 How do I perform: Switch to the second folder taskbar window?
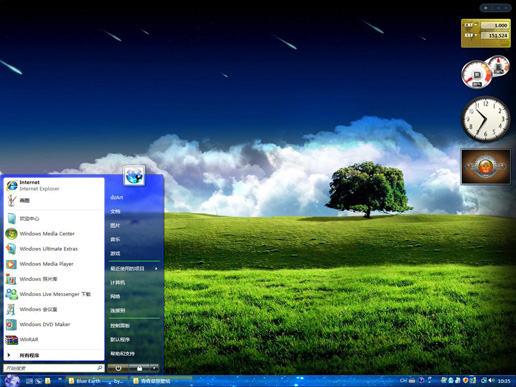point(161,381)
